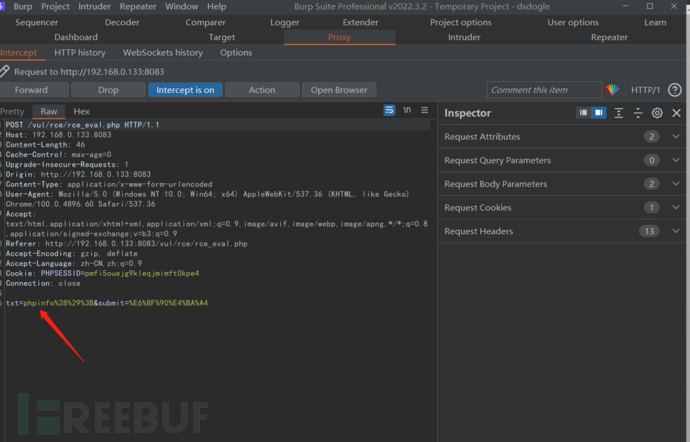
Task: Open the Intruder menu in menu bar
Action: pos(95,7)
